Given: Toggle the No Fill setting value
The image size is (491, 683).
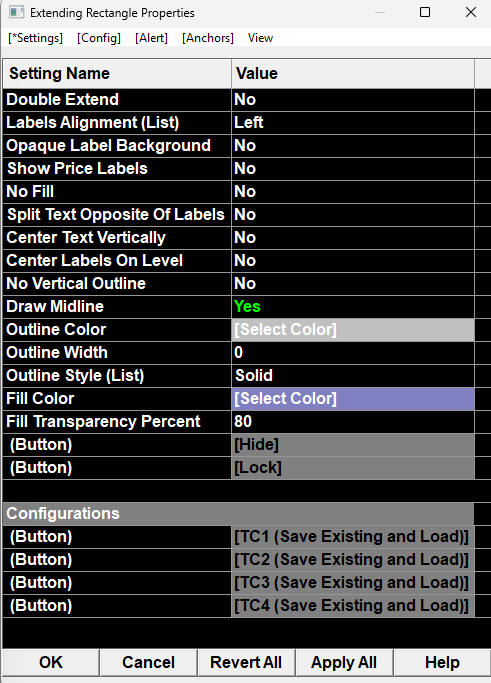Looking at the screenshot, I should point(353,192).
